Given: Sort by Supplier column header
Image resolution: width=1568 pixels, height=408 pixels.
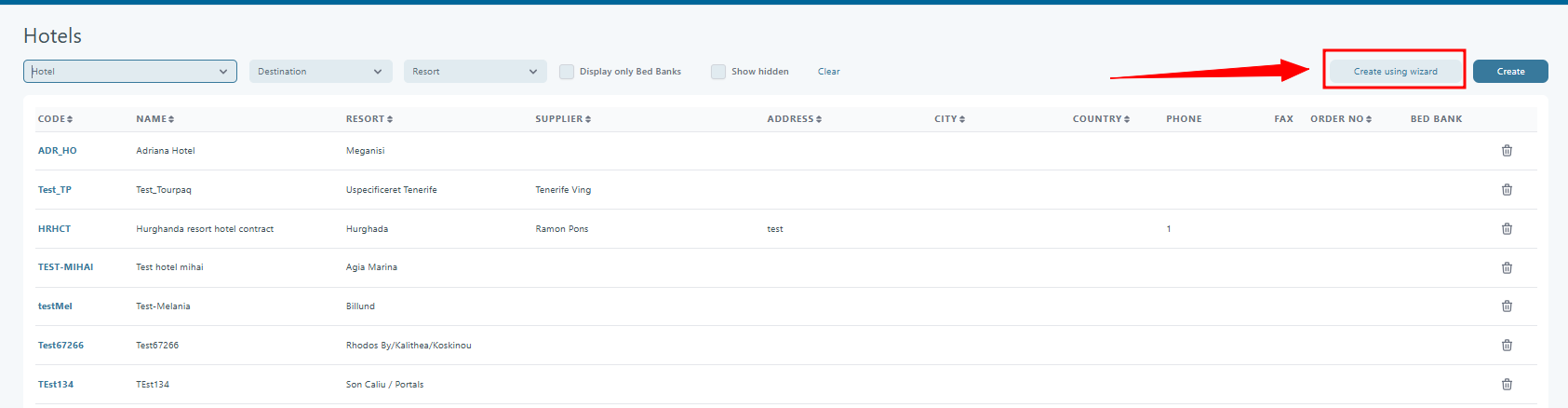Looking at the screenshot, I should [563, 119].
